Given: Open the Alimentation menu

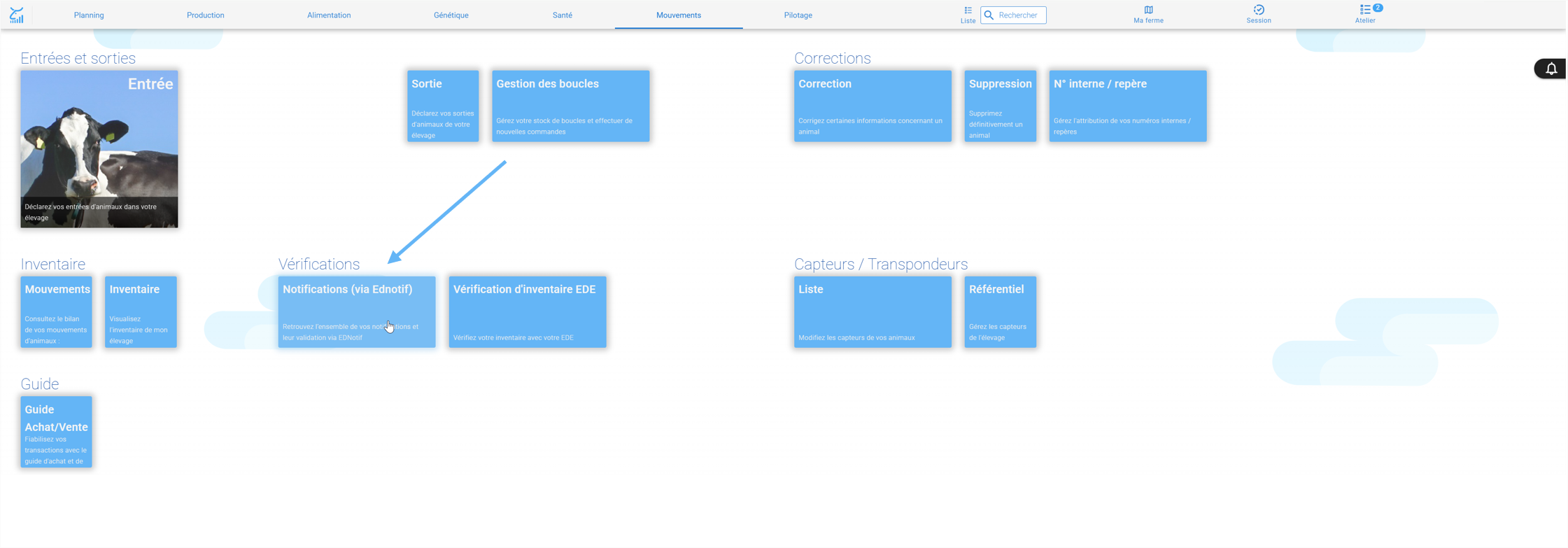Looking at the screenshot, I should (329, 15).
